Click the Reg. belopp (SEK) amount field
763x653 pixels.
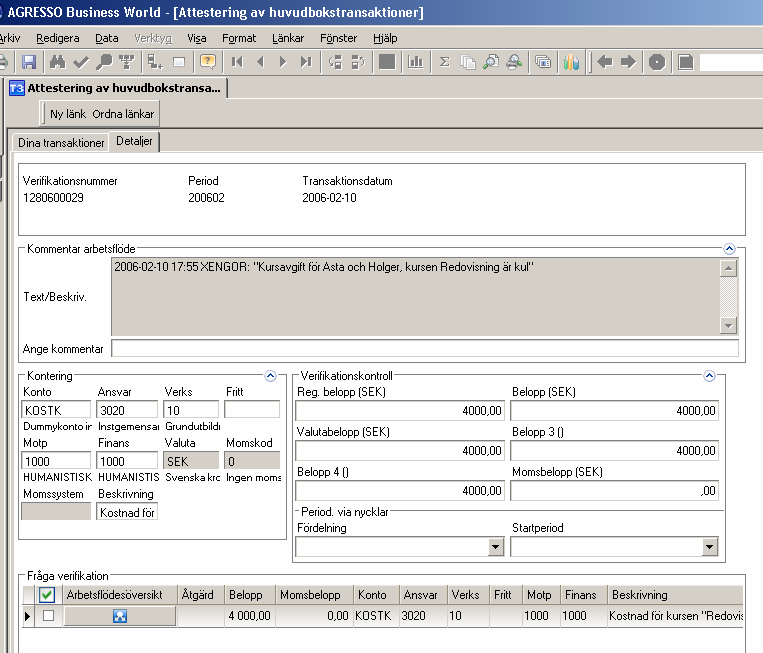(x=400, y=411)
